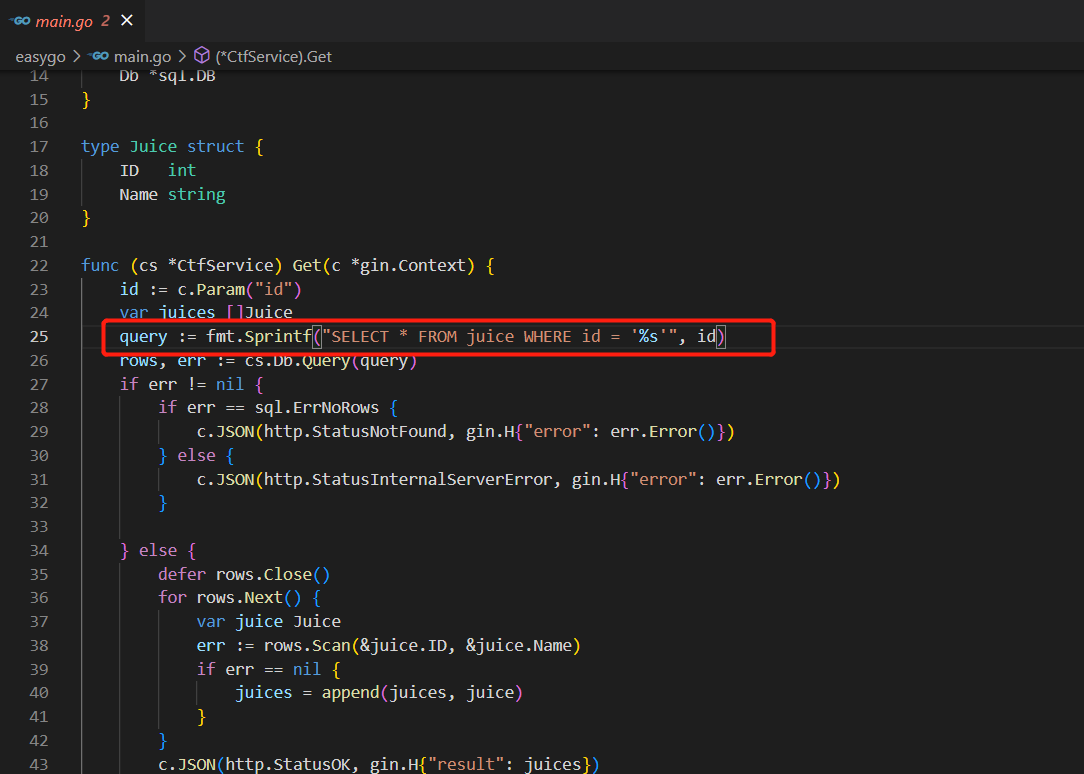1084x774 pixels.
Task: Click the problems count badge on the tab
Action: [105, 21]
